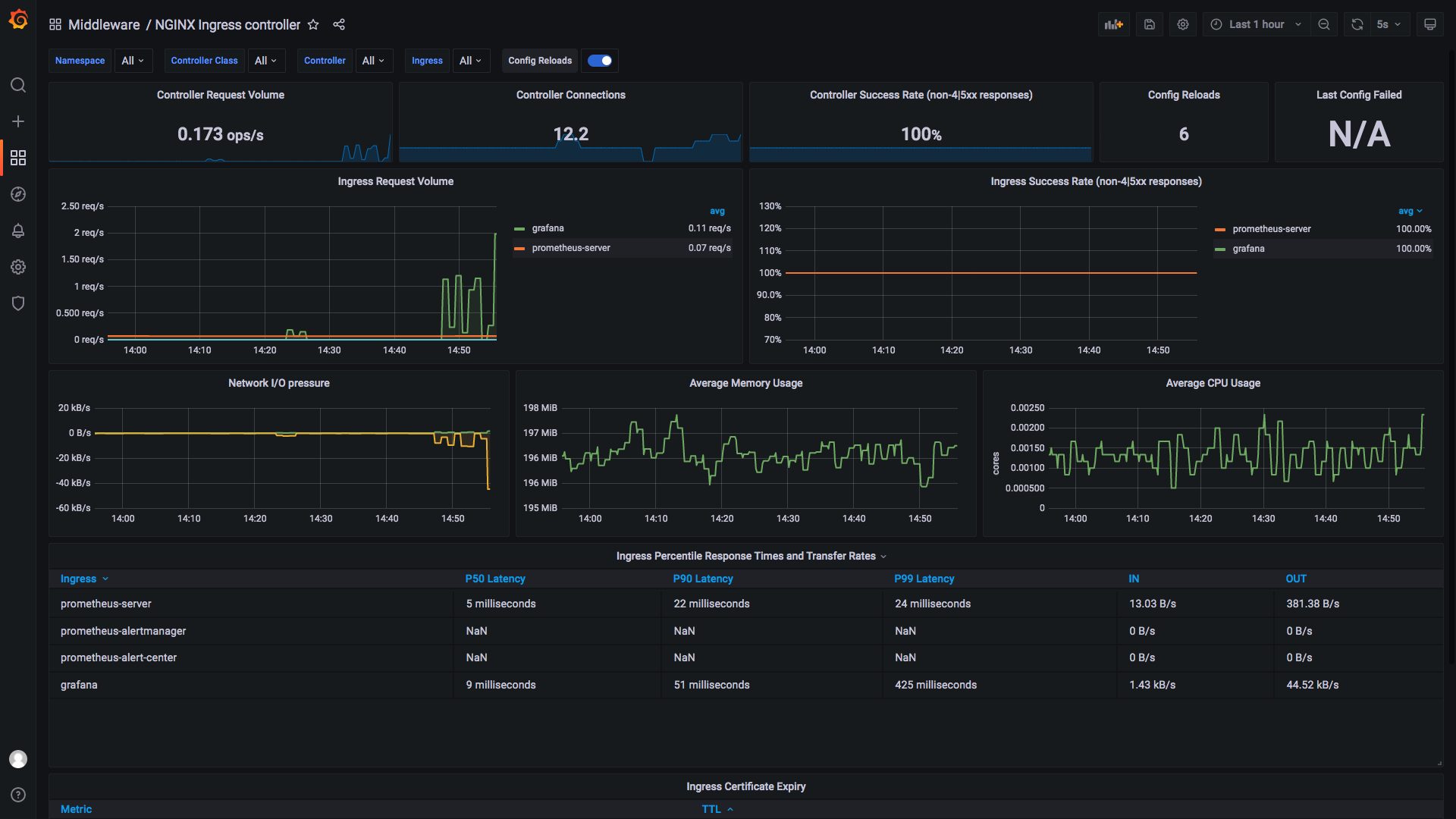Open the Server Admin shield icon
This screenshot has width=1456, height=819.
18,303
